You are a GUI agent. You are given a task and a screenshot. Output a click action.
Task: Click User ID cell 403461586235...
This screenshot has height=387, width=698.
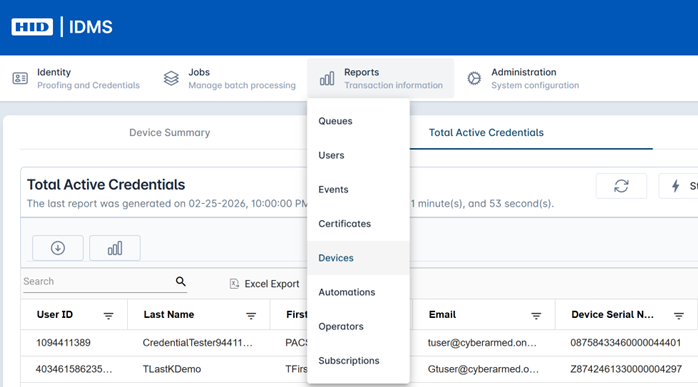click(74, 369)
